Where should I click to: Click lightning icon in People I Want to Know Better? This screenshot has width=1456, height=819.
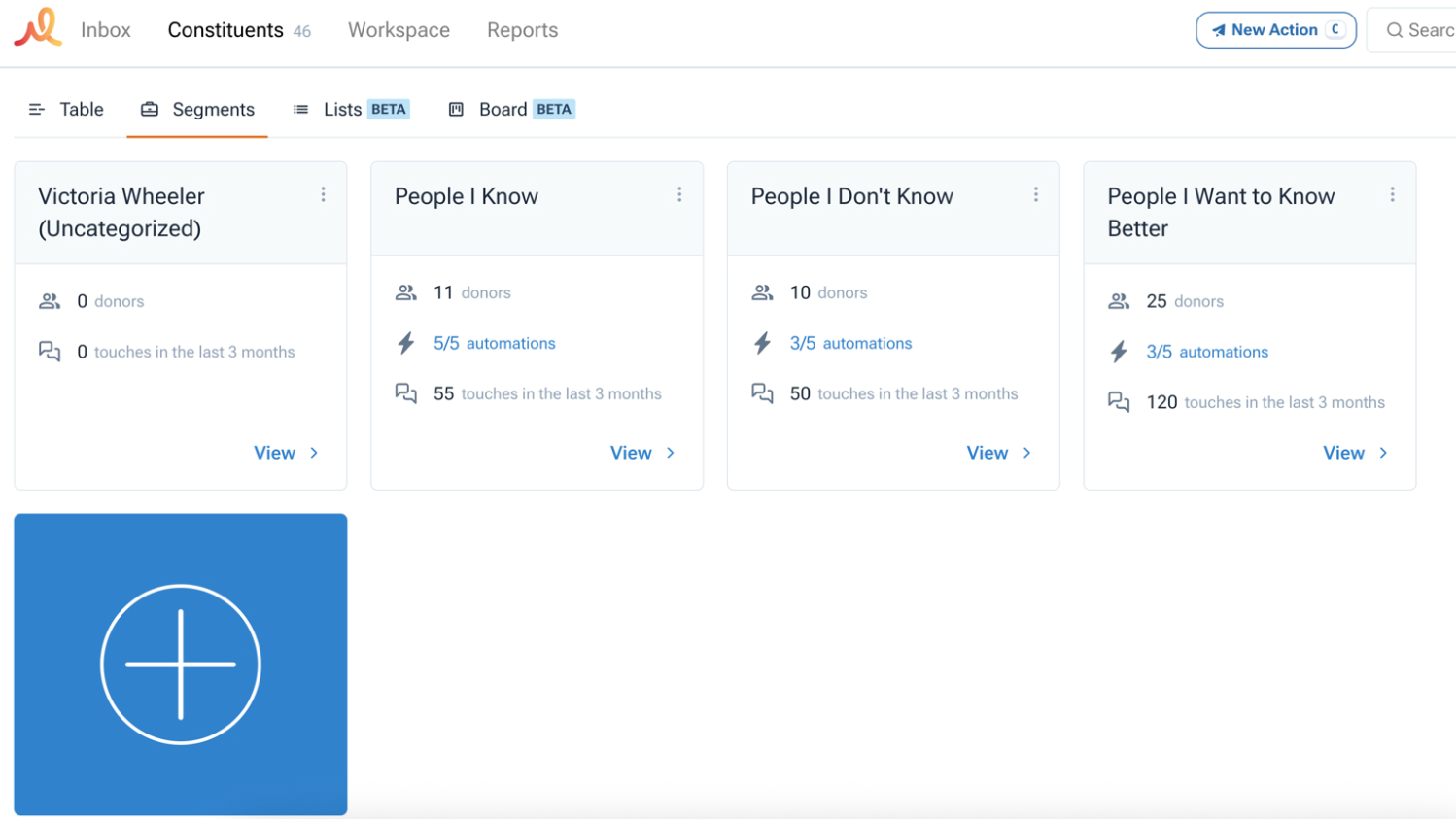(x=1120, y=352)
